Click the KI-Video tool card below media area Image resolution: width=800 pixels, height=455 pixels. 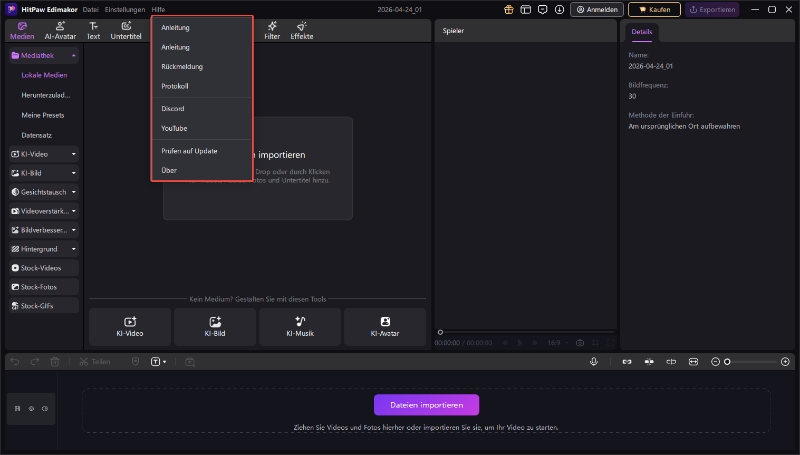point(130,327)
